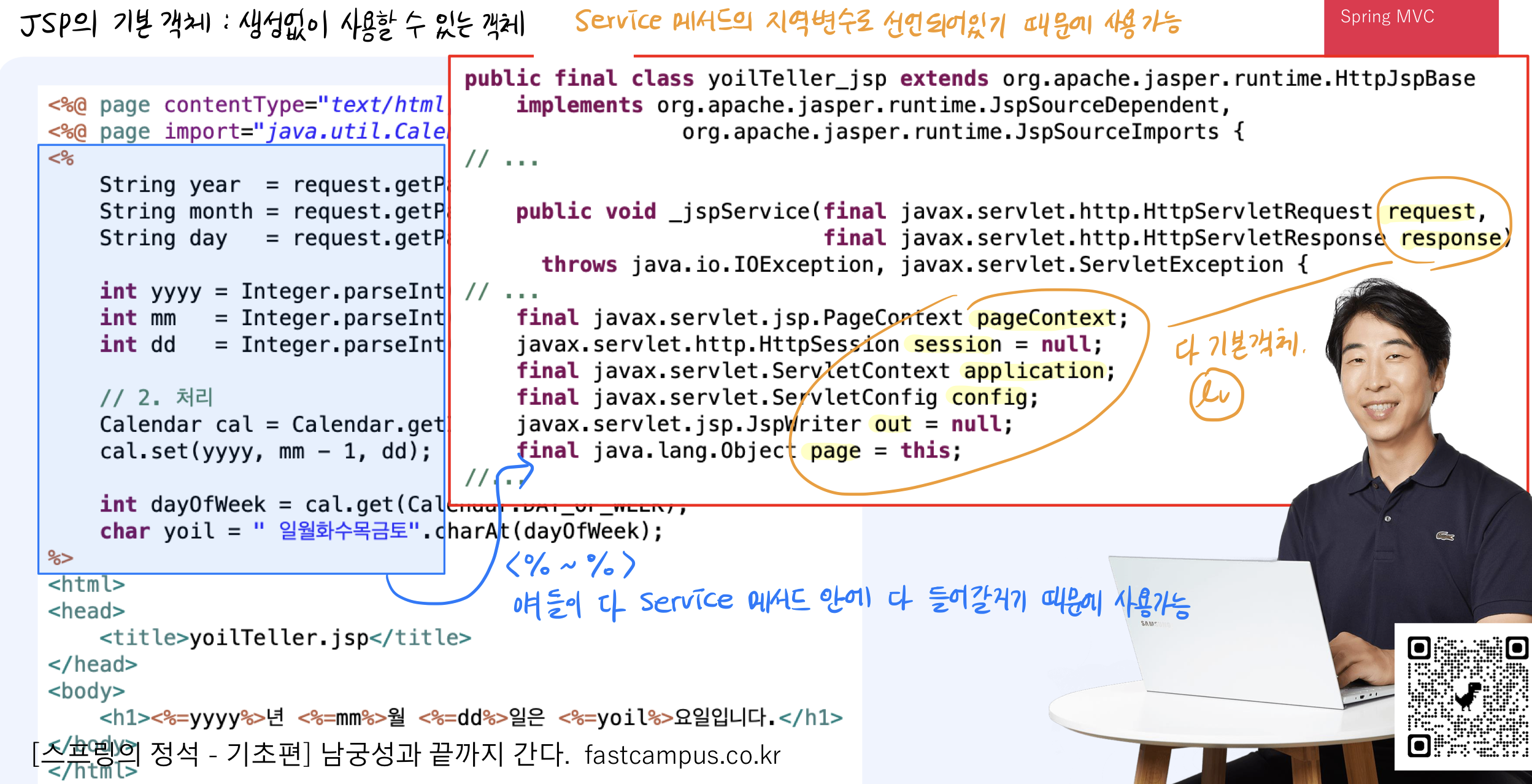
Task: Click the closing %> scriptlet tag
Action: pos(60,558)
